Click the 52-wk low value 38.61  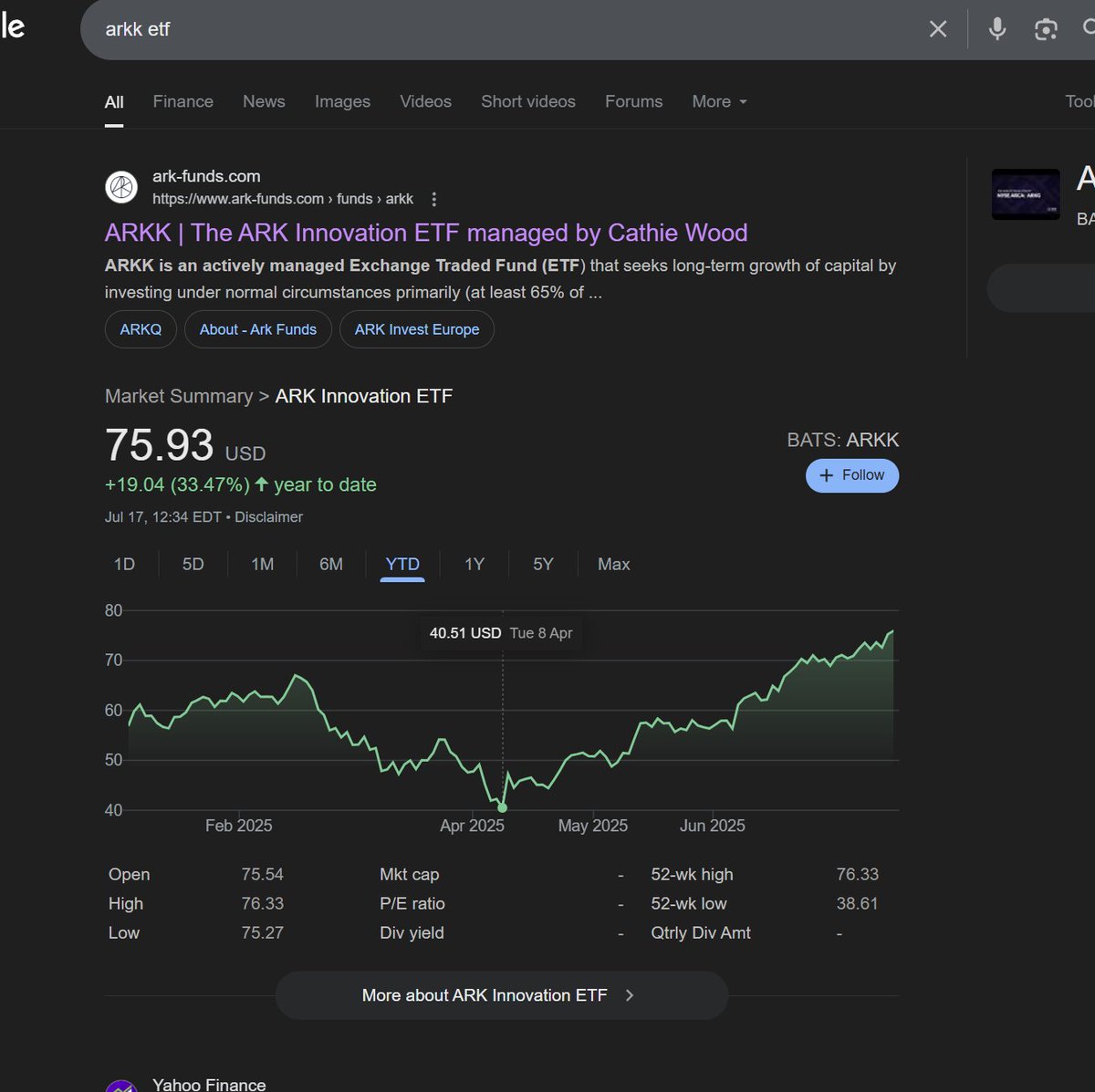(x=858, y=904)
